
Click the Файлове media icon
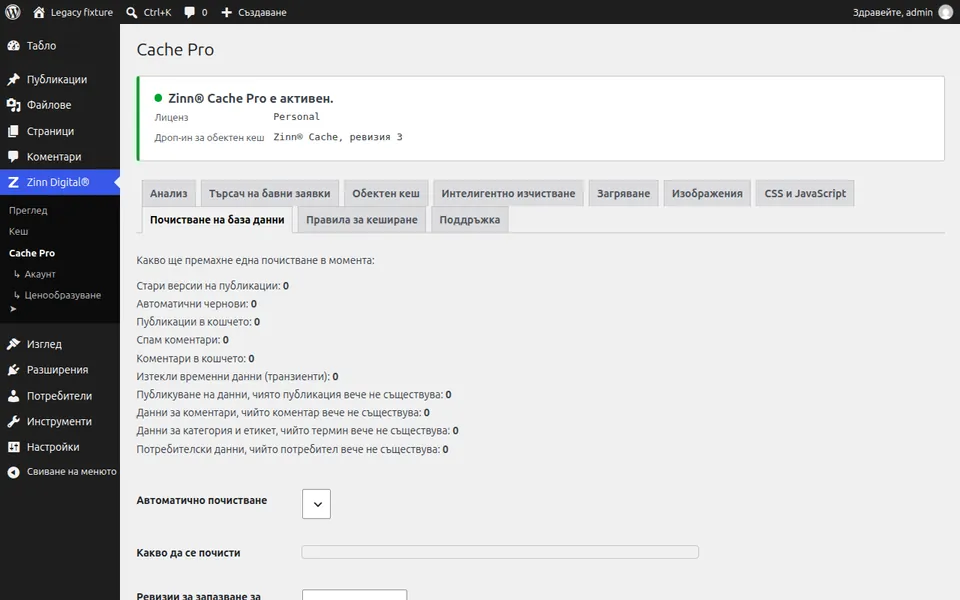pos(13,105)
